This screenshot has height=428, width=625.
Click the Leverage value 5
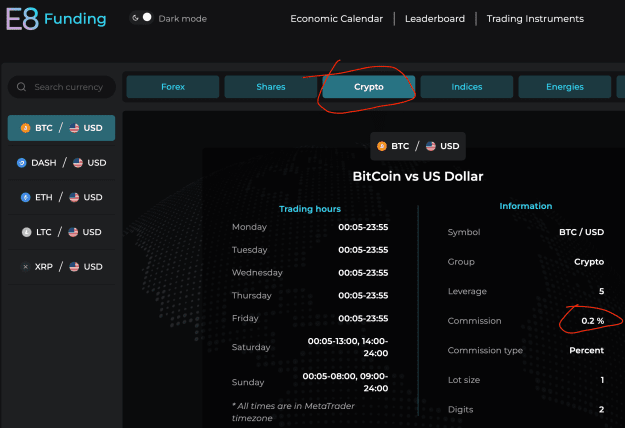[x=601, y=291]
